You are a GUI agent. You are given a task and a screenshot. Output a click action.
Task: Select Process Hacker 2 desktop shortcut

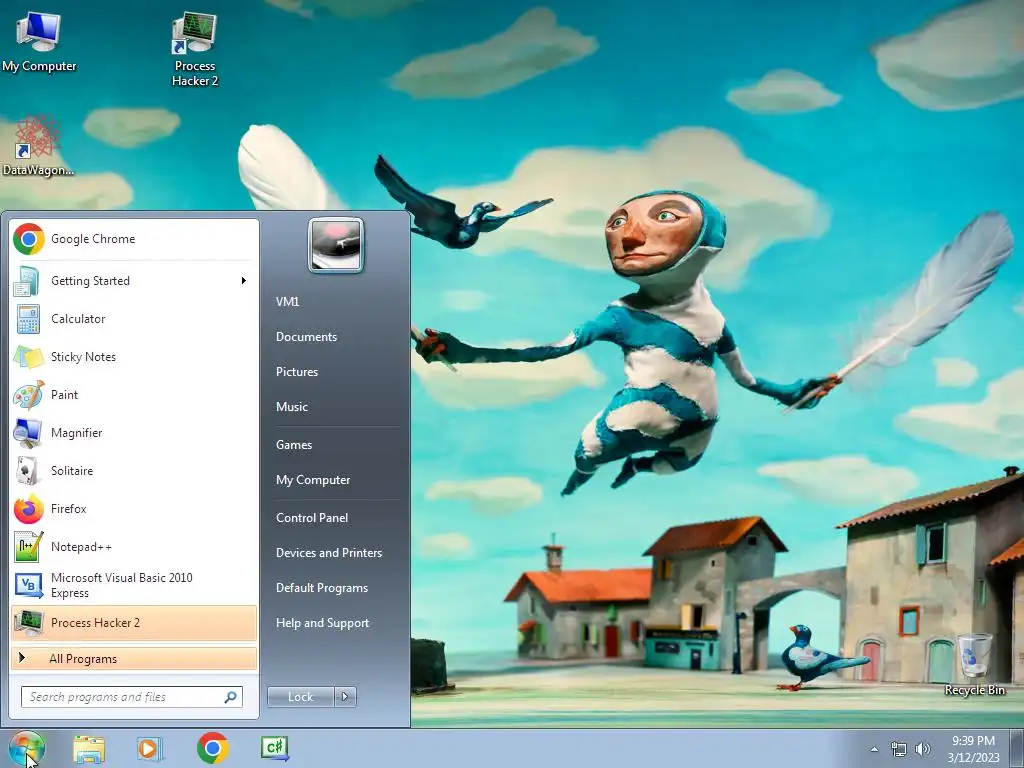coord(195,49)
